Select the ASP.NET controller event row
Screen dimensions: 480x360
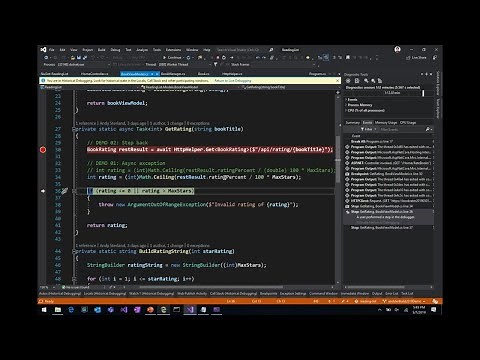click(389, 163)
